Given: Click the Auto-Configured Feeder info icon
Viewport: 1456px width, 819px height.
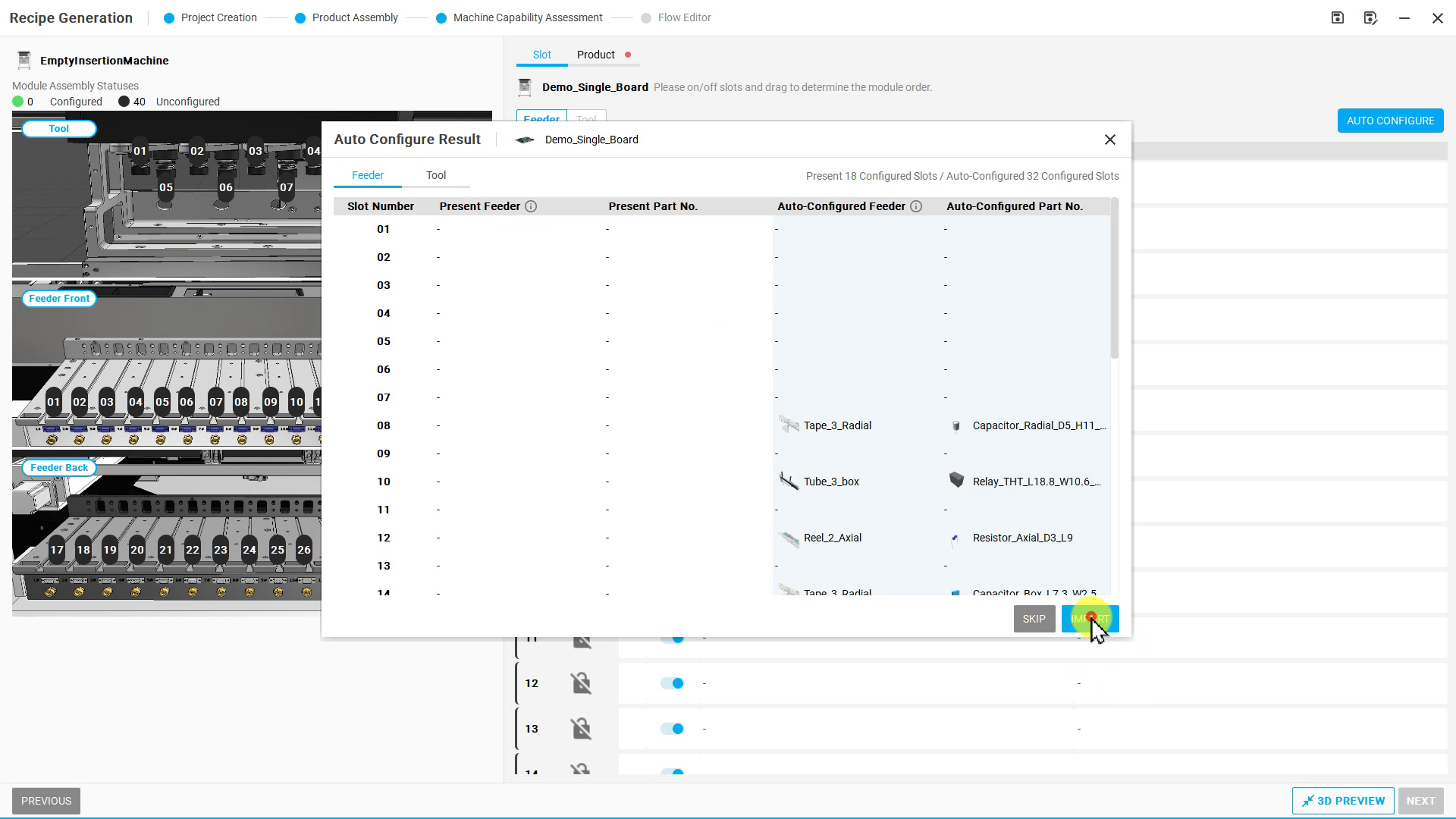Looking at the screenshot, I should pos(916,206).
